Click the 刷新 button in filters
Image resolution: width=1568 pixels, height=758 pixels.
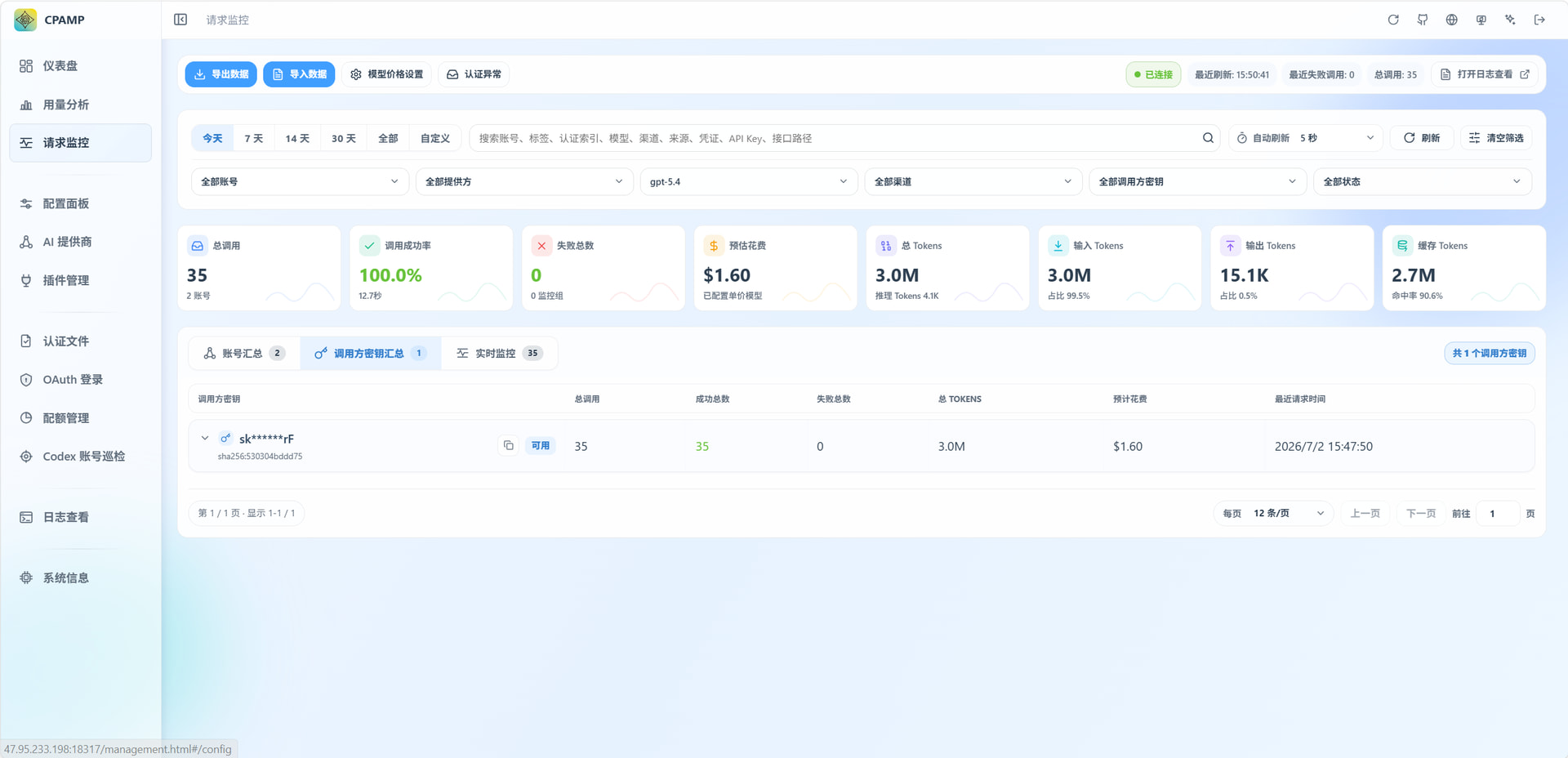(1422, 138)
